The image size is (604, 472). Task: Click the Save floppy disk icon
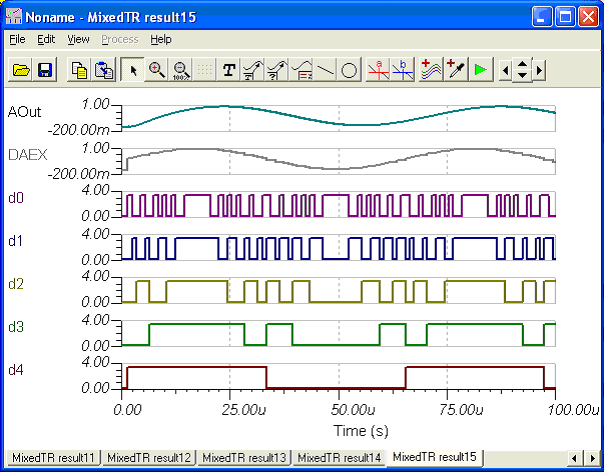(x=44, y=70)
